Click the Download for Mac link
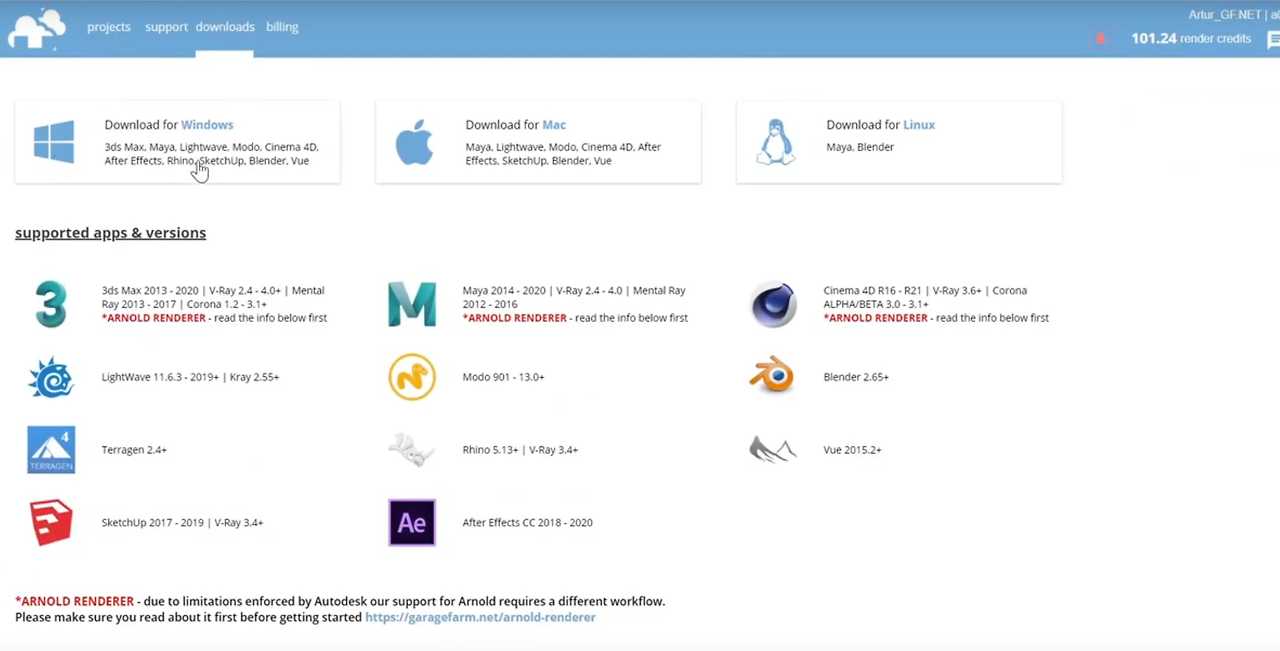Image resolution: width=1280 pixels, height=651 pixels. [515, 125]
